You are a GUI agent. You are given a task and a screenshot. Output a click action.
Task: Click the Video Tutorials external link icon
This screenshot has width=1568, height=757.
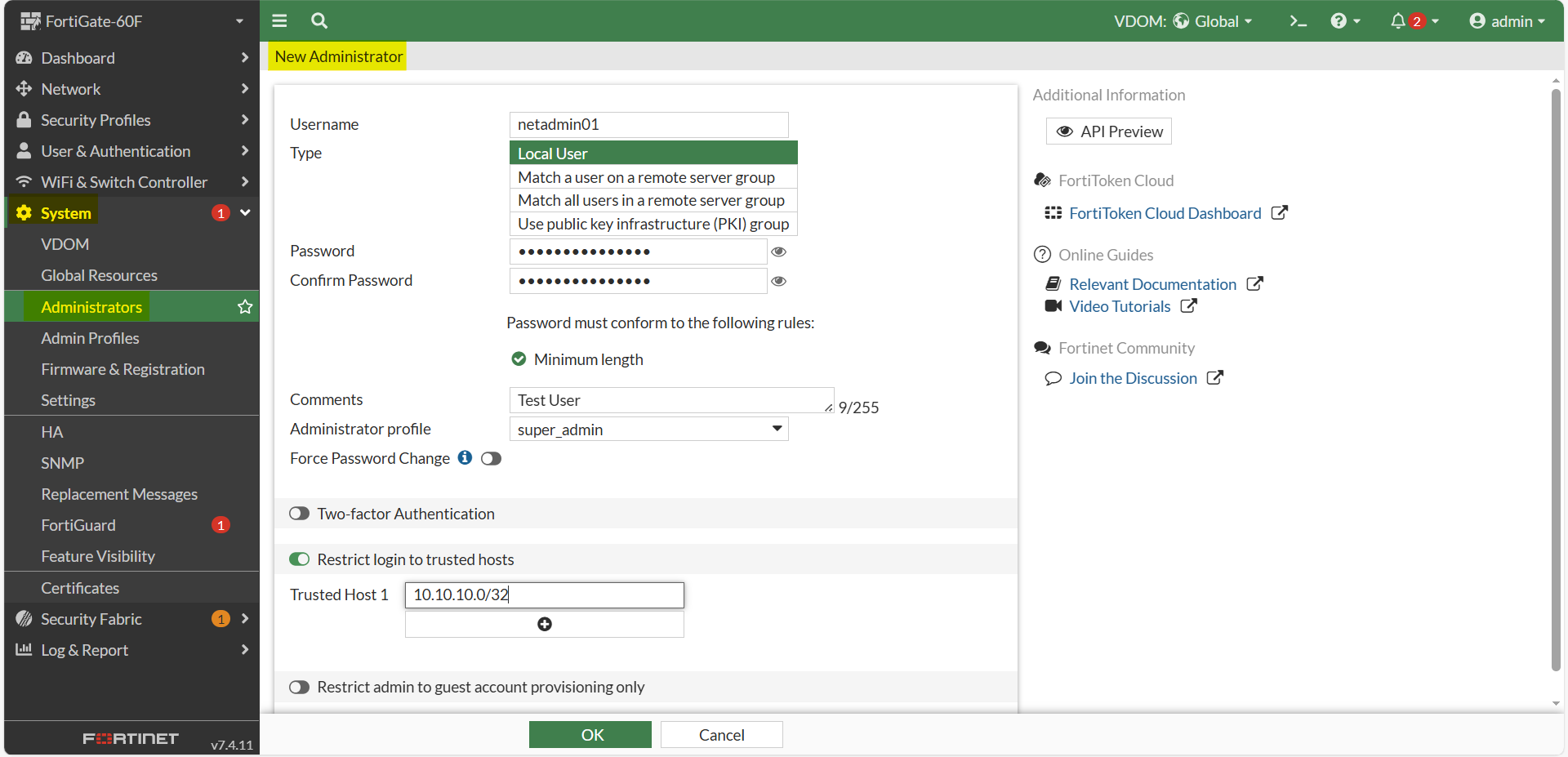[x=1189, y=306]
